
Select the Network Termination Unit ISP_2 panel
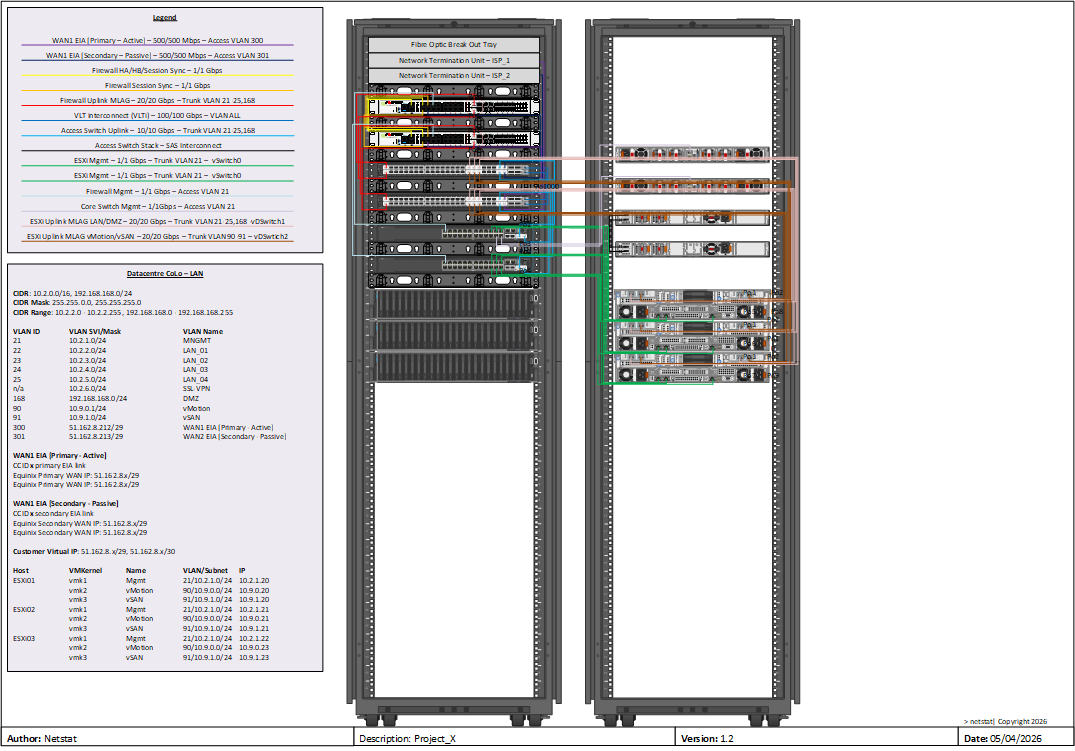pos(454,75)
